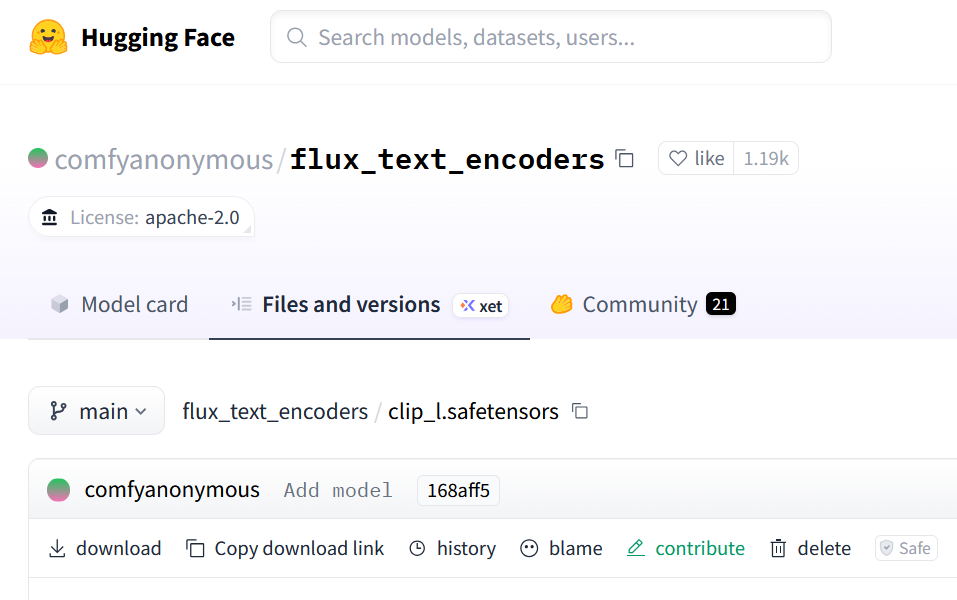Open the main branch selector
The width and height of the screenshot is (957, 600).
click(96, 410)
